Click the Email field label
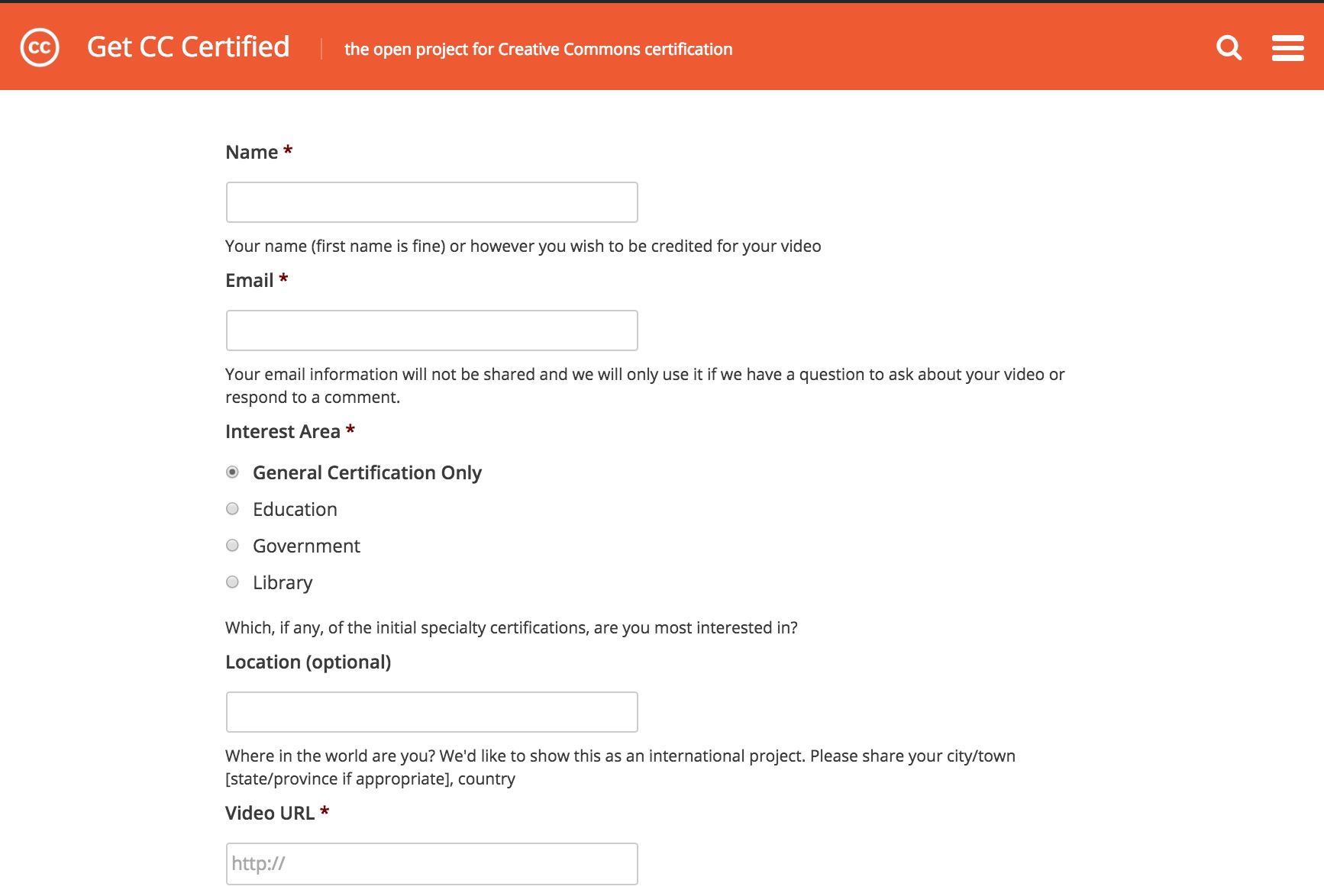Image resolution: width=1324 pixels, height=896 pixels. pos(250,281)
